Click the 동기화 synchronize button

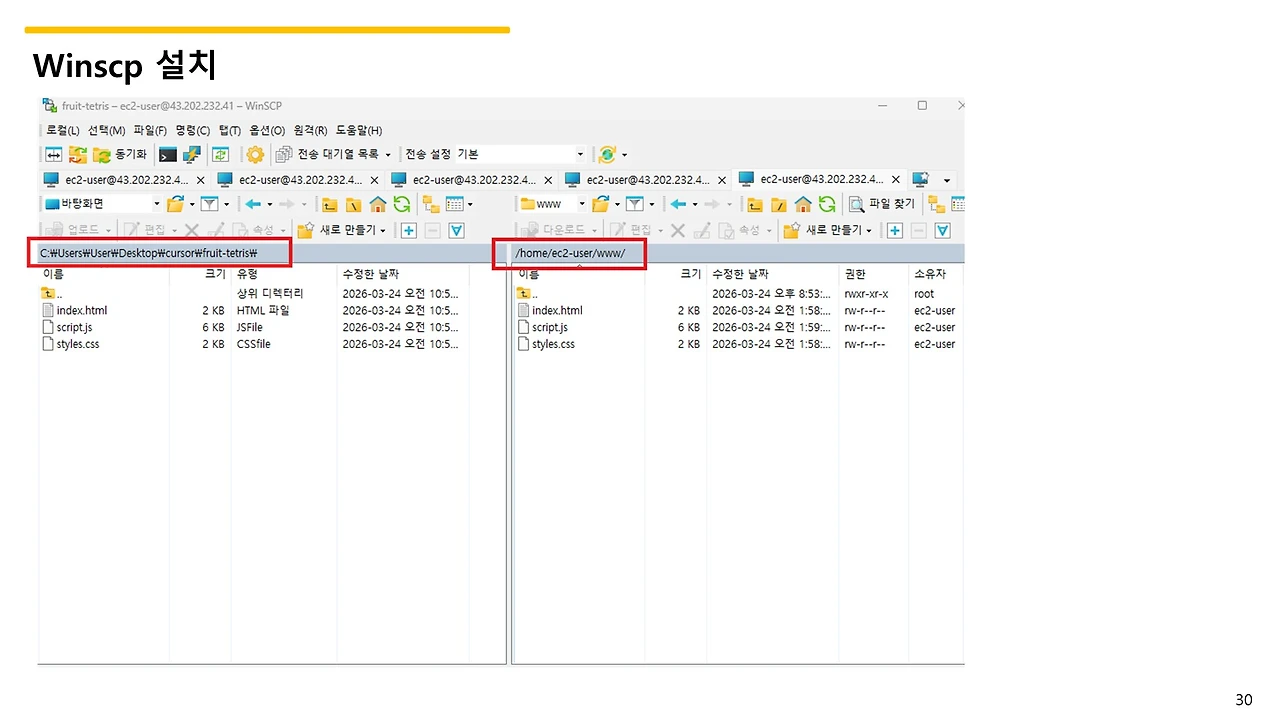pos(120,155)
